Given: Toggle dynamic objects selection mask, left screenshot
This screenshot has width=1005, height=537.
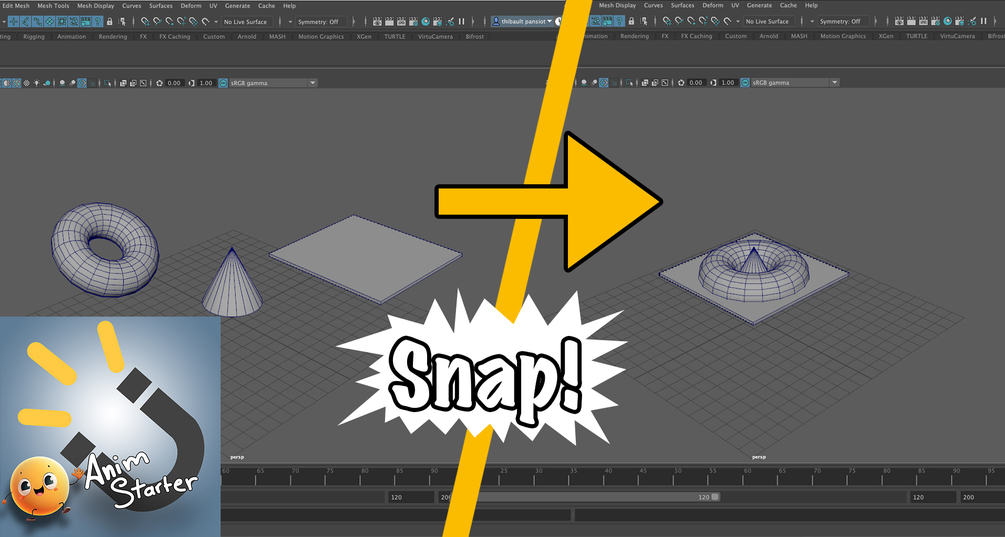Looking at the screenshot, I should click(x=74, y=21).
